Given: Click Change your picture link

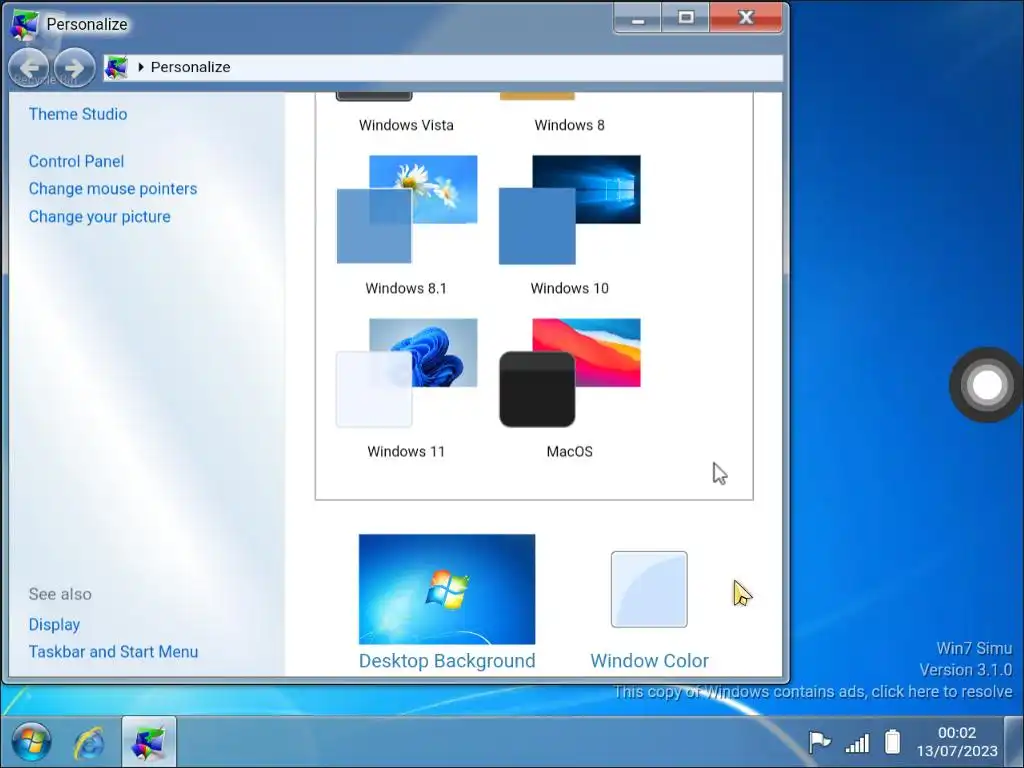Looking at the screenshot, I should coord(100,217).
